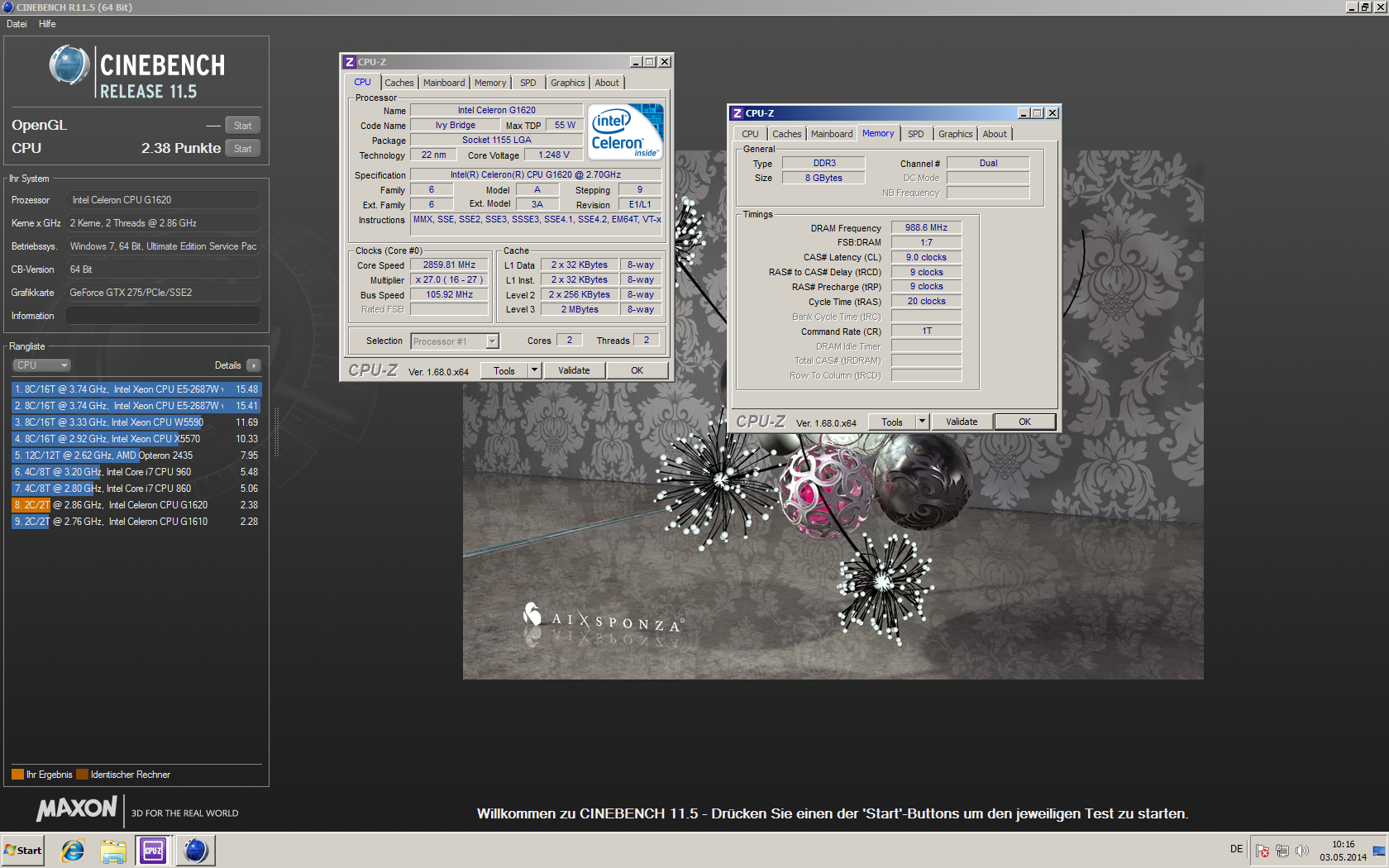Click the network tray icon
The height and width of the screenshot is (868, 1389).
pyautogui.click(x=1282, y=851)
